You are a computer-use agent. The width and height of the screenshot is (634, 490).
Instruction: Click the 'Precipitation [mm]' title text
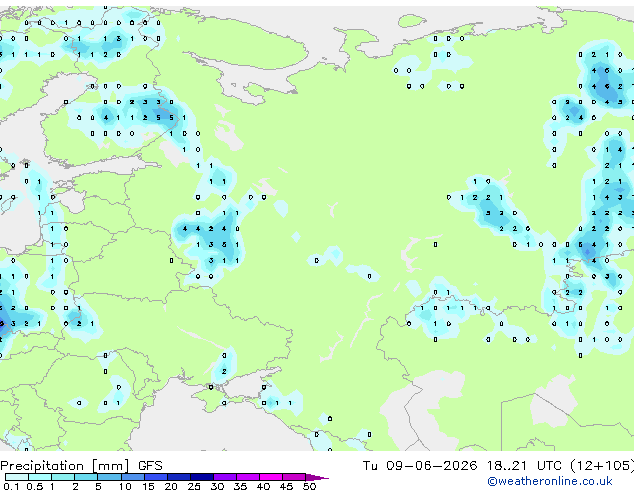pyautogui.click(x=65, y=466)
